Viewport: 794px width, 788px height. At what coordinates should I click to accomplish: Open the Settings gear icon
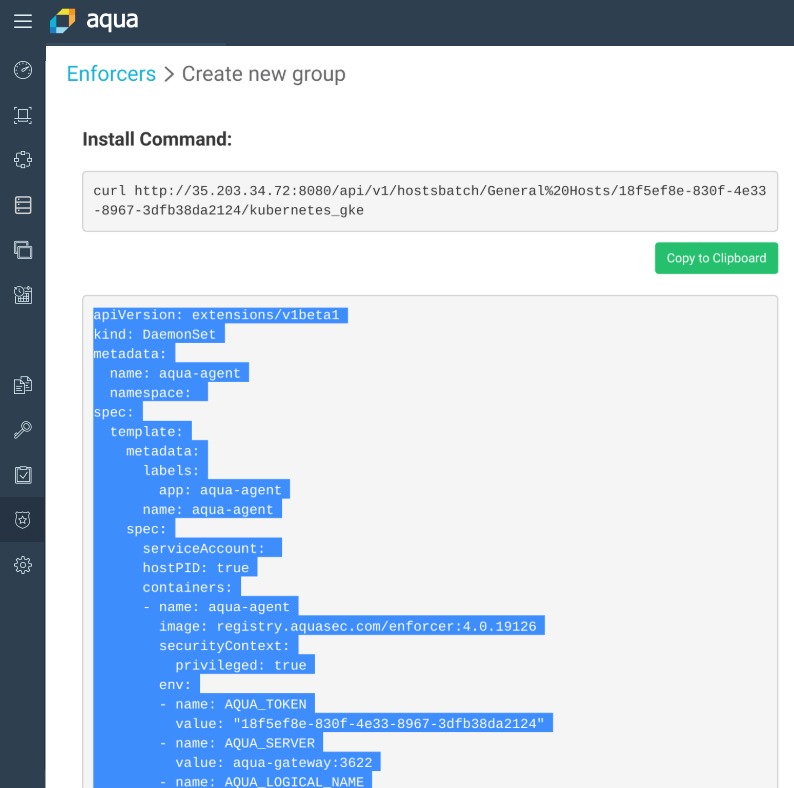coord(23,565)
